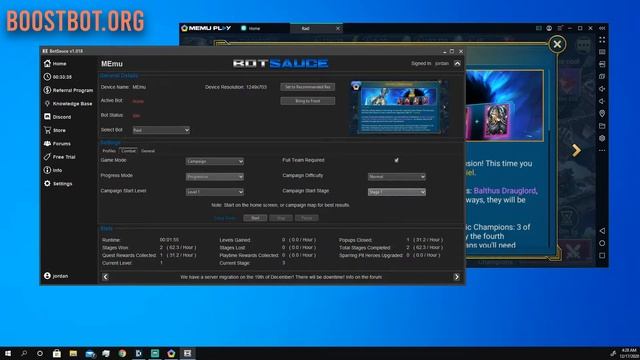The image size is (640, 360).
Task: Toggle MEmu fullscreen icon in right toolbar
Action: click(x=602, y=40)
